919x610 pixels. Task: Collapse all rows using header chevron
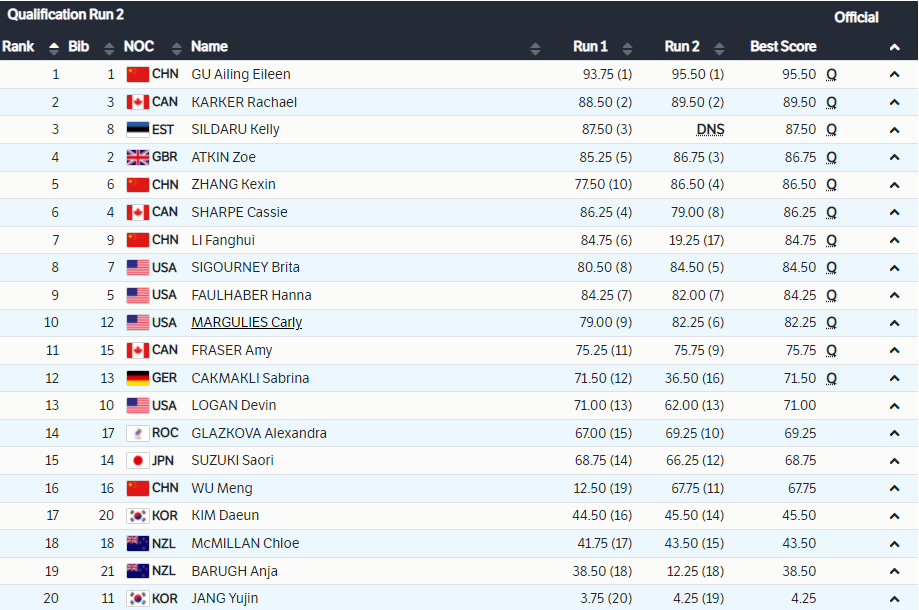894,47
